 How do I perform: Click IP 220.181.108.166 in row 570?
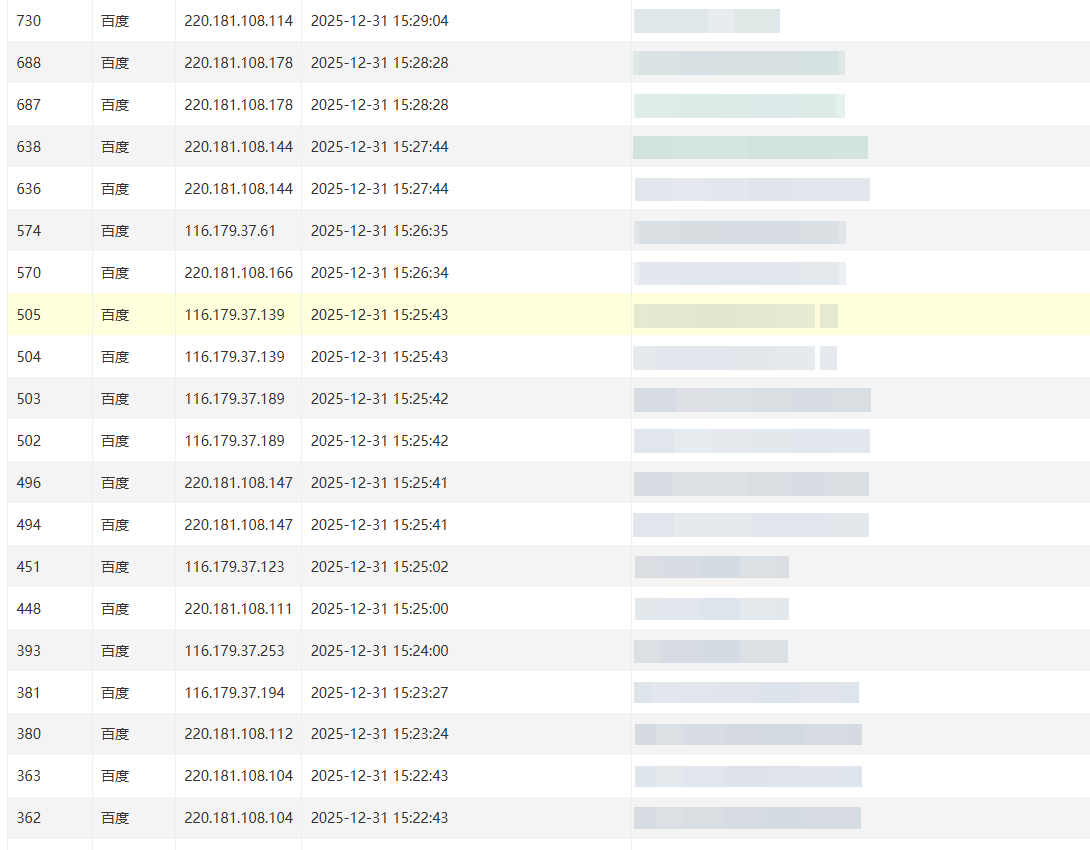click(x=238, y=273)
